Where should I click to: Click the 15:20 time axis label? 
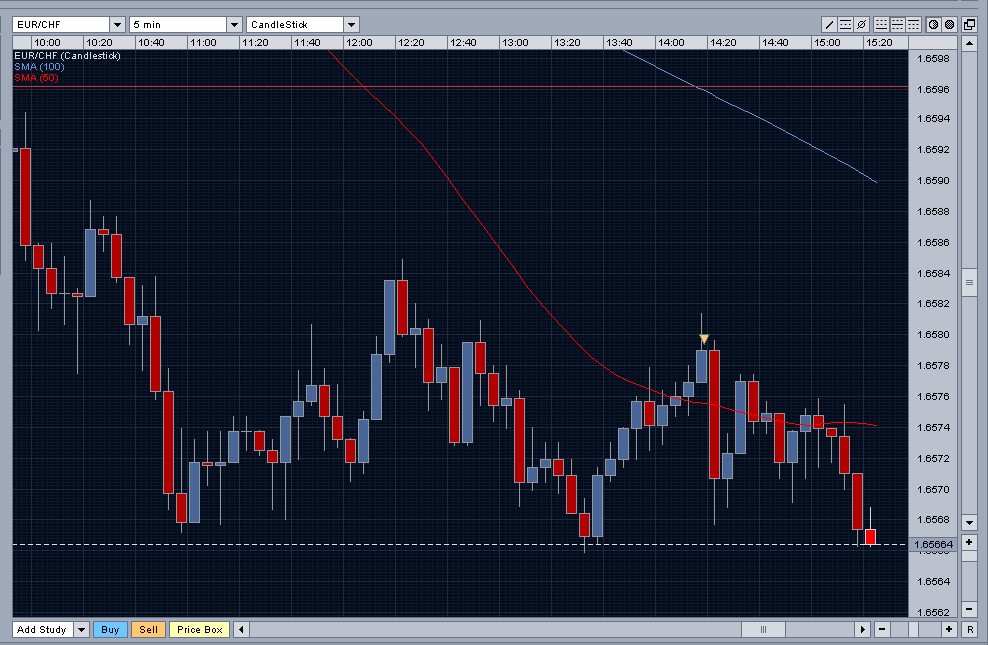tap(879, 43)
